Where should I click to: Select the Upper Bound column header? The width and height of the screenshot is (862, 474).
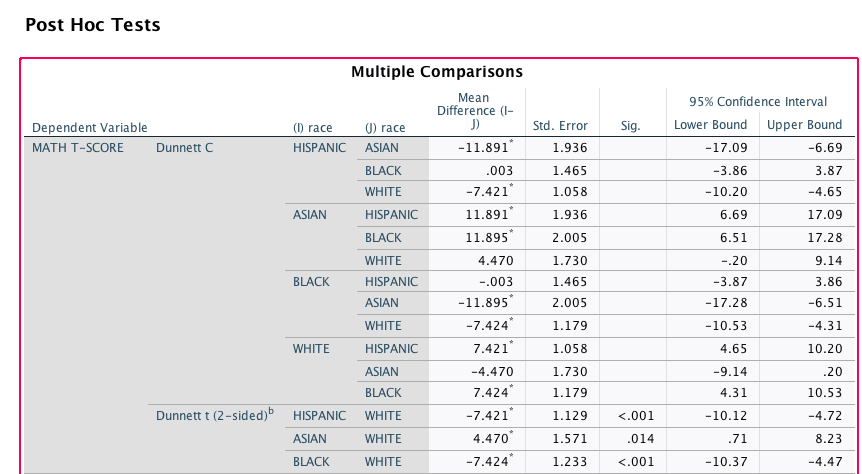point(804,125)
